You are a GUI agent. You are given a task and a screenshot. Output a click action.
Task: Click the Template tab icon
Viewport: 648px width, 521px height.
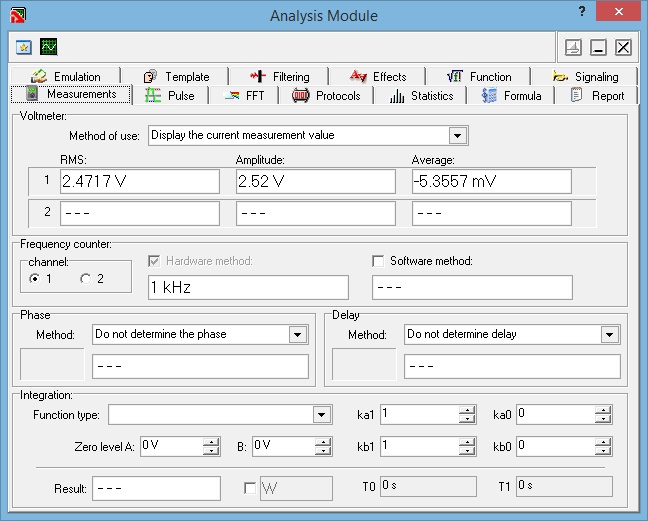point(150,76)
